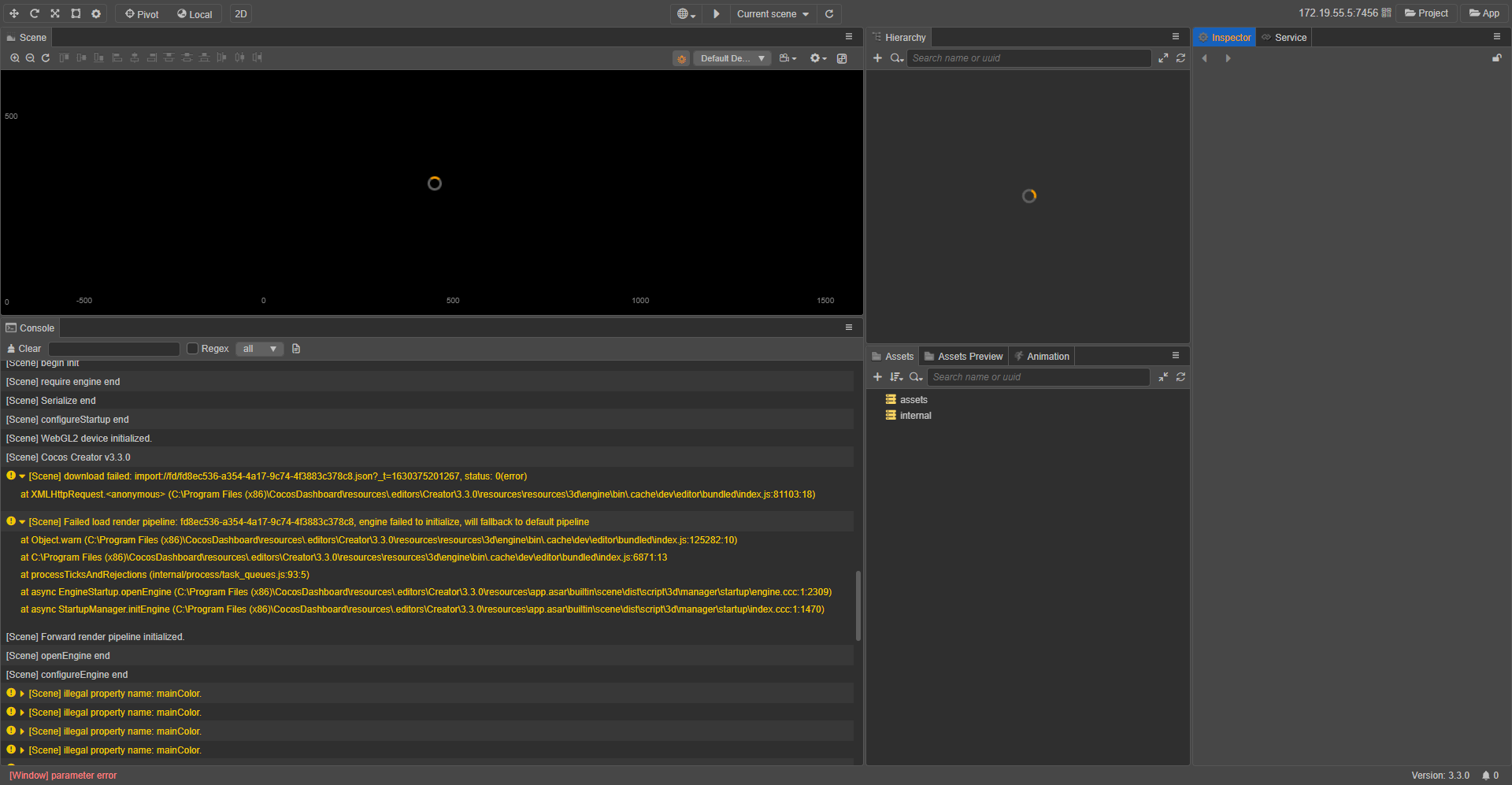Expand first 'illegal property name: mainColor' warning
Screen dimensions: 1512x785
22,694
